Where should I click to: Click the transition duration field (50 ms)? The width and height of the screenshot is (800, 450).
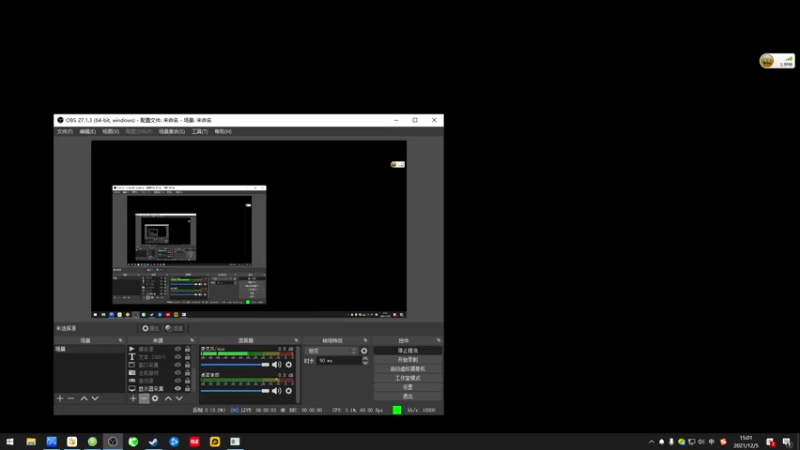[x=339, y=361]
